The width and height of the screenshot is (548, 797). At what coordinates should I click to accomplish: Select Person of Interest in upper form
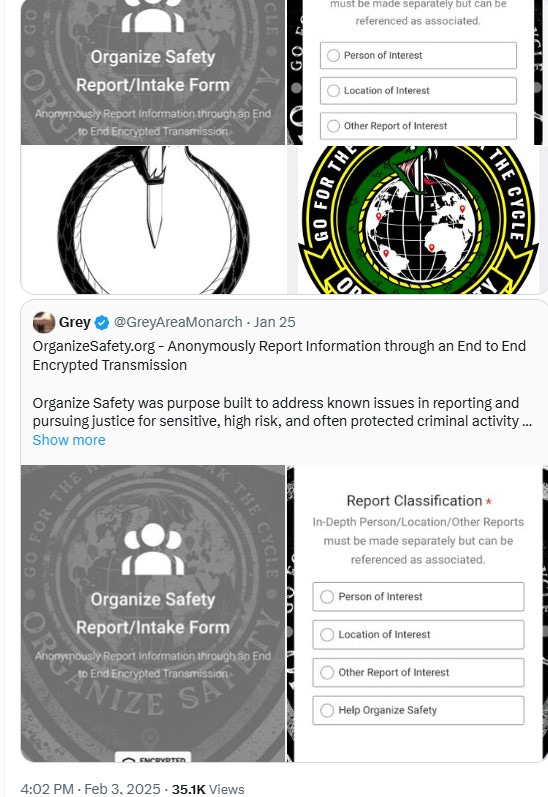point(418,55)
